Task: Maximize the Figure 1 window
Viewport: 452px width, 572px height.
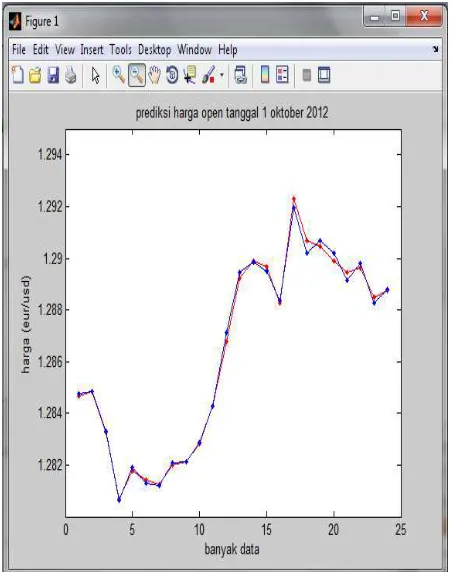Action: [395, 16]
